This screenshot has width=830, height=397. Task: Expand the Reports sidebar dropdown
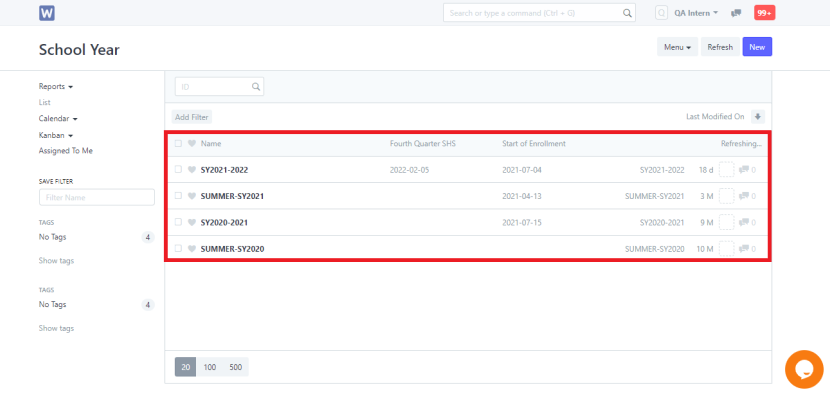[x=56, y=86]
